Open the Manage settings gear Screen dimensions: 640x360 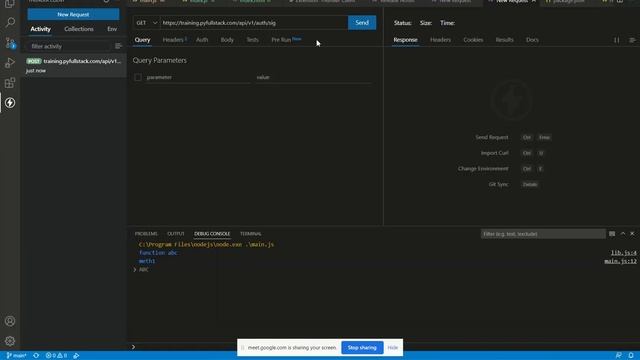point(10,341)
